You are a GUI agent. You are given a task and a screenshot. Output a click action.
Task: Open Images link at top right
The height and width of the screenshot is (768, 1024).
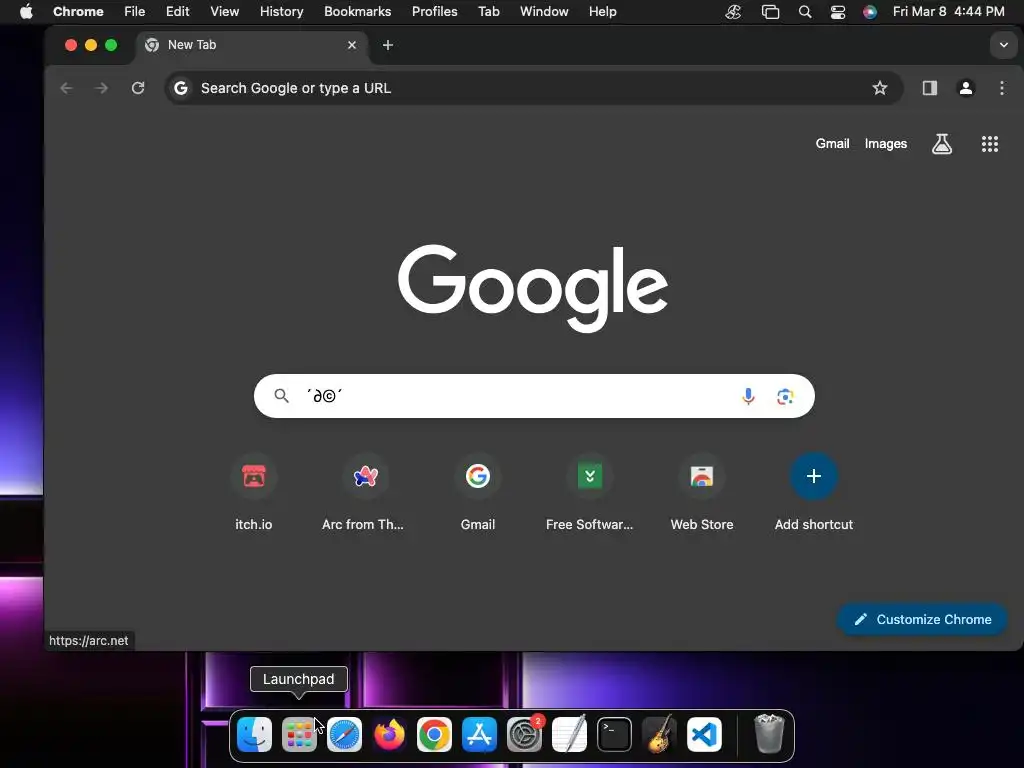coord(886,144)
